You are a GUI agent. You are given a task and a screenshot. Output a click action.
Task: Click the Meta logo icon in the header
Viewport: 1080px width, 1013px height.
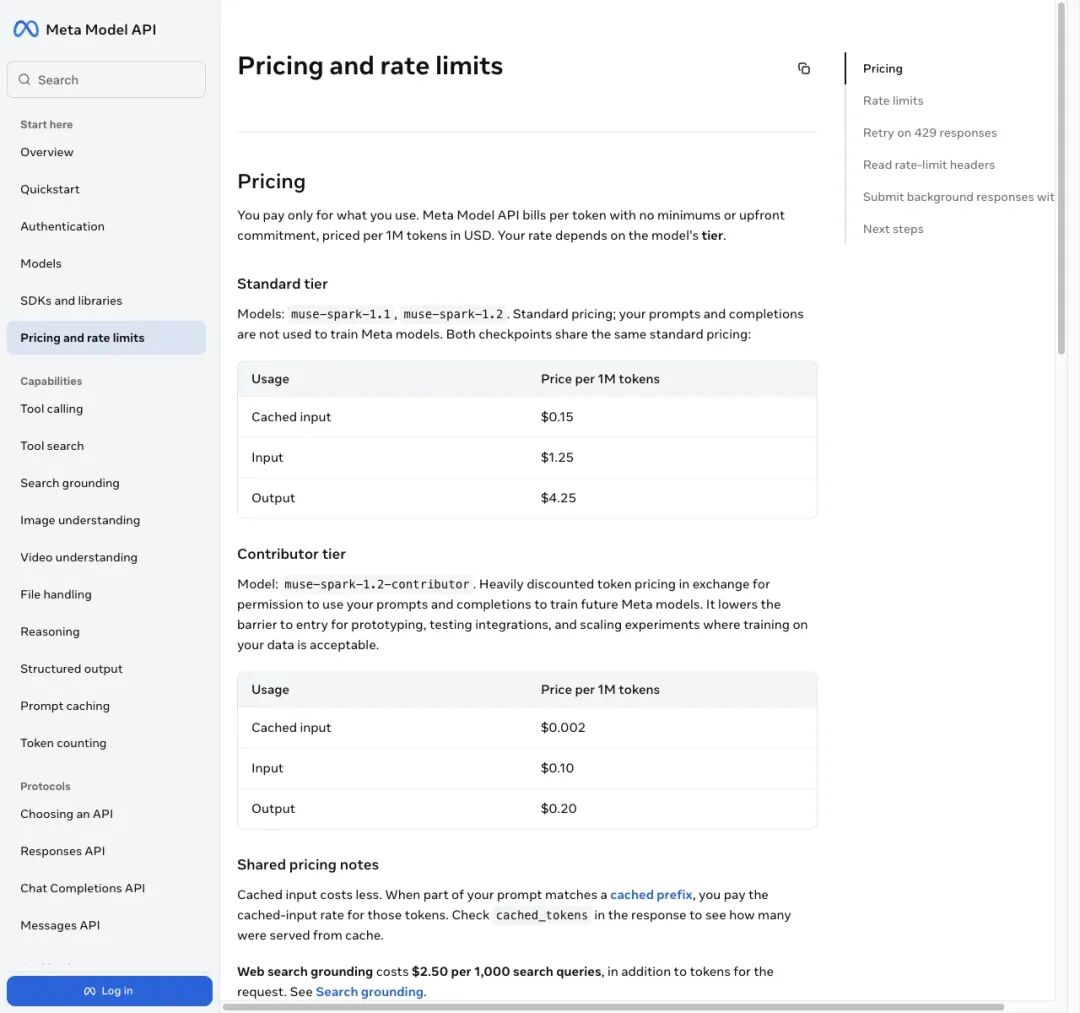click(x=26, y=29)
